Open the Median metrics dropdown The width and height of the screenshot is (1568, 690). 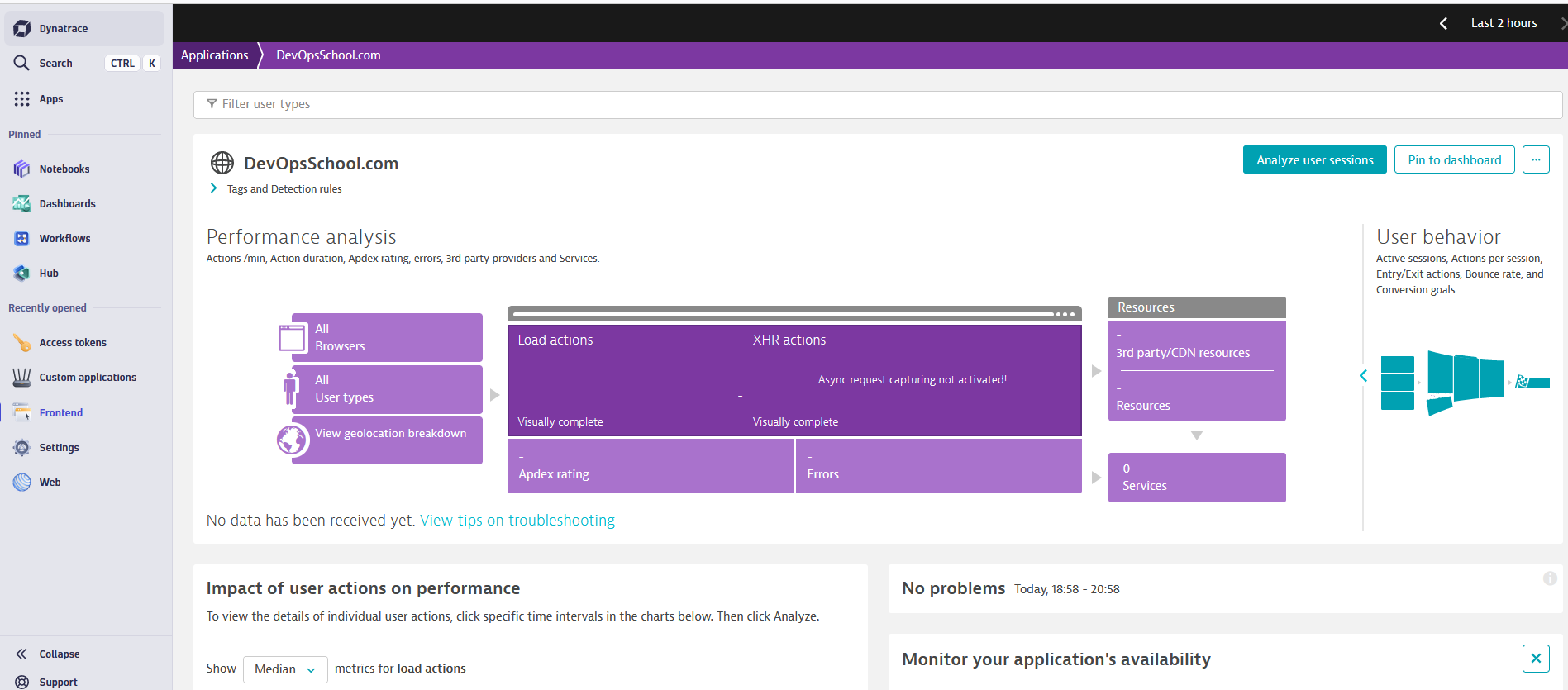285,669
